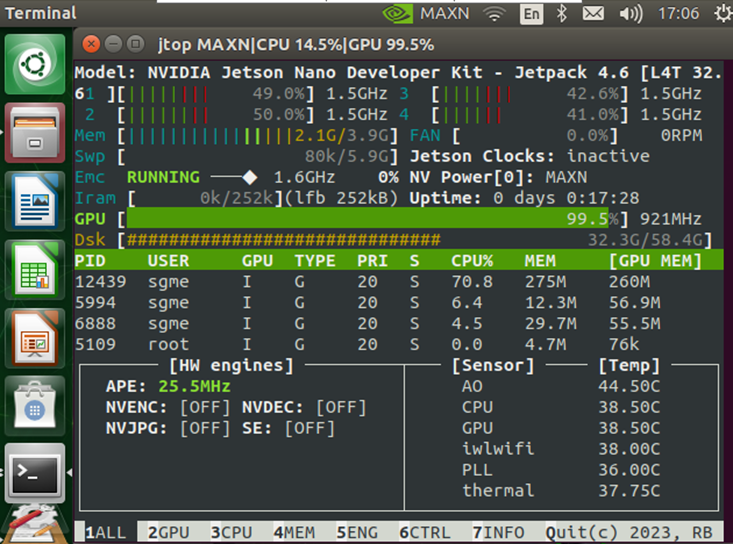Switch to the 2GPU tab
The width and height of the screenshot is (733, 544).
(169, 532)
